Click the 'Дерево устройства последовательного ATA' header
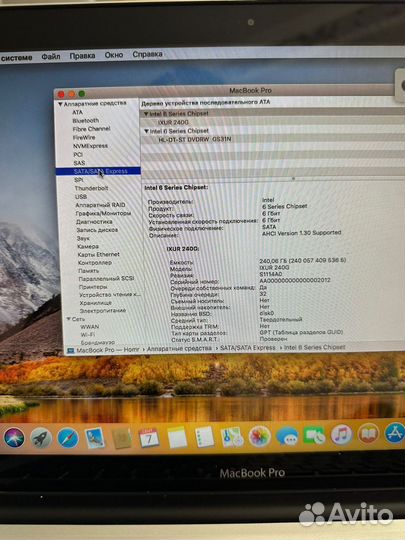 (x=206, y=103)
